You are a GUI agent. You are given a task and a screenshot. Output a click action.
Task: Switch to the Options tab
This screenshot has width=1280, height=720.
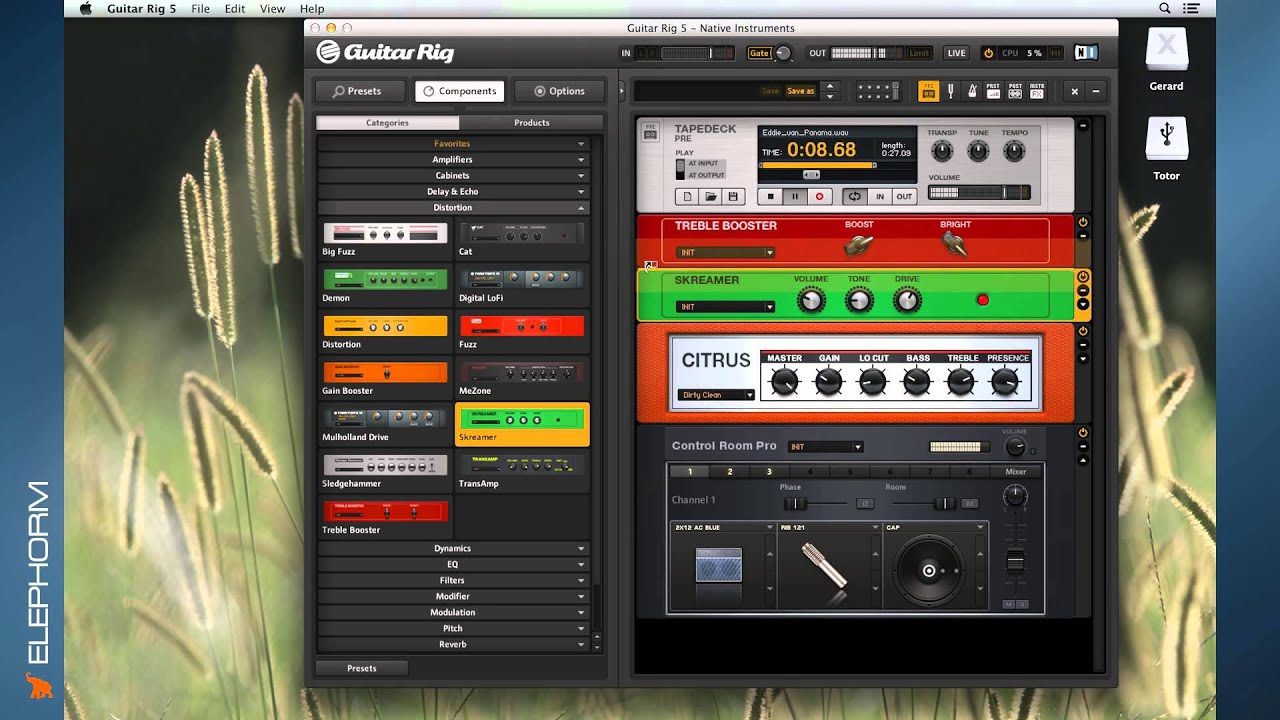(559, 91)
